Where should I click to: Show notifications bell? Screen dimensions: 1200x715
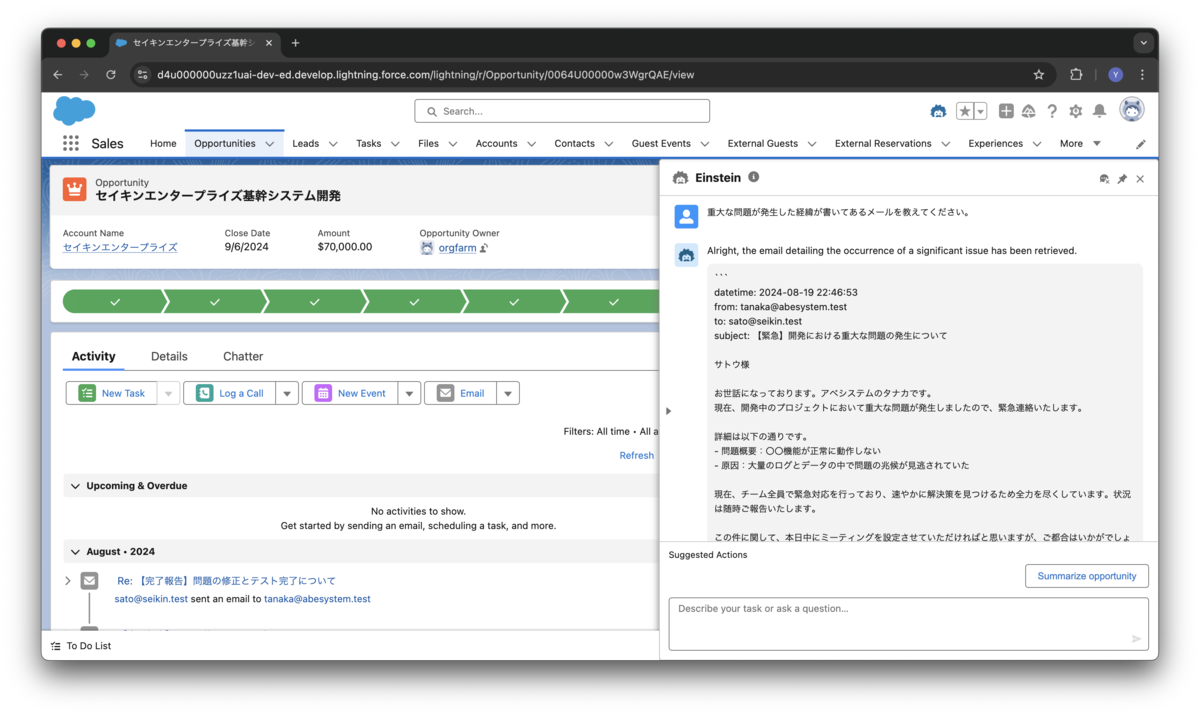(x=1099, y=111)
